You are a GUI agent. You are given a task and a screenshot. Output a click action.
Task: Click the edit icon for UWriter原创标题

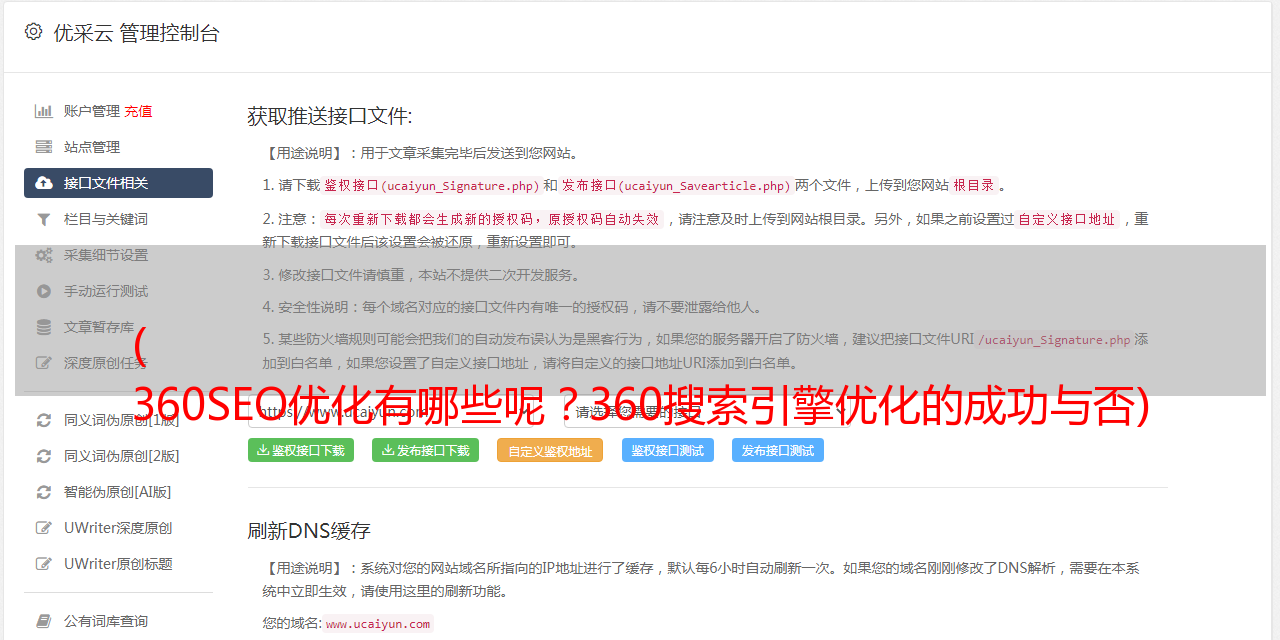click(44, 564)
